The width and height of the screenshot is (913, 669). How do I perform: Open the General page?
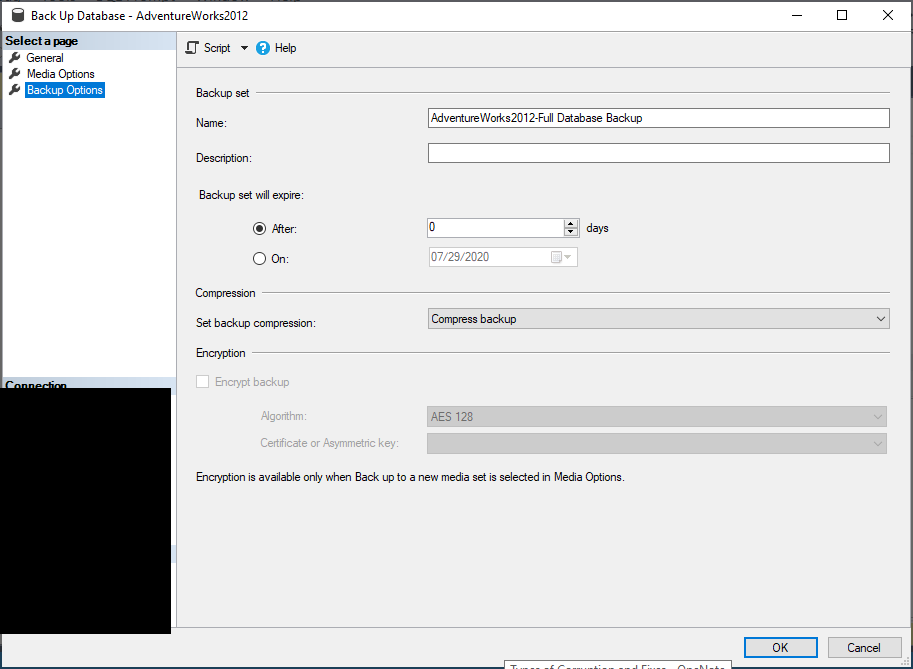(45, 58)
